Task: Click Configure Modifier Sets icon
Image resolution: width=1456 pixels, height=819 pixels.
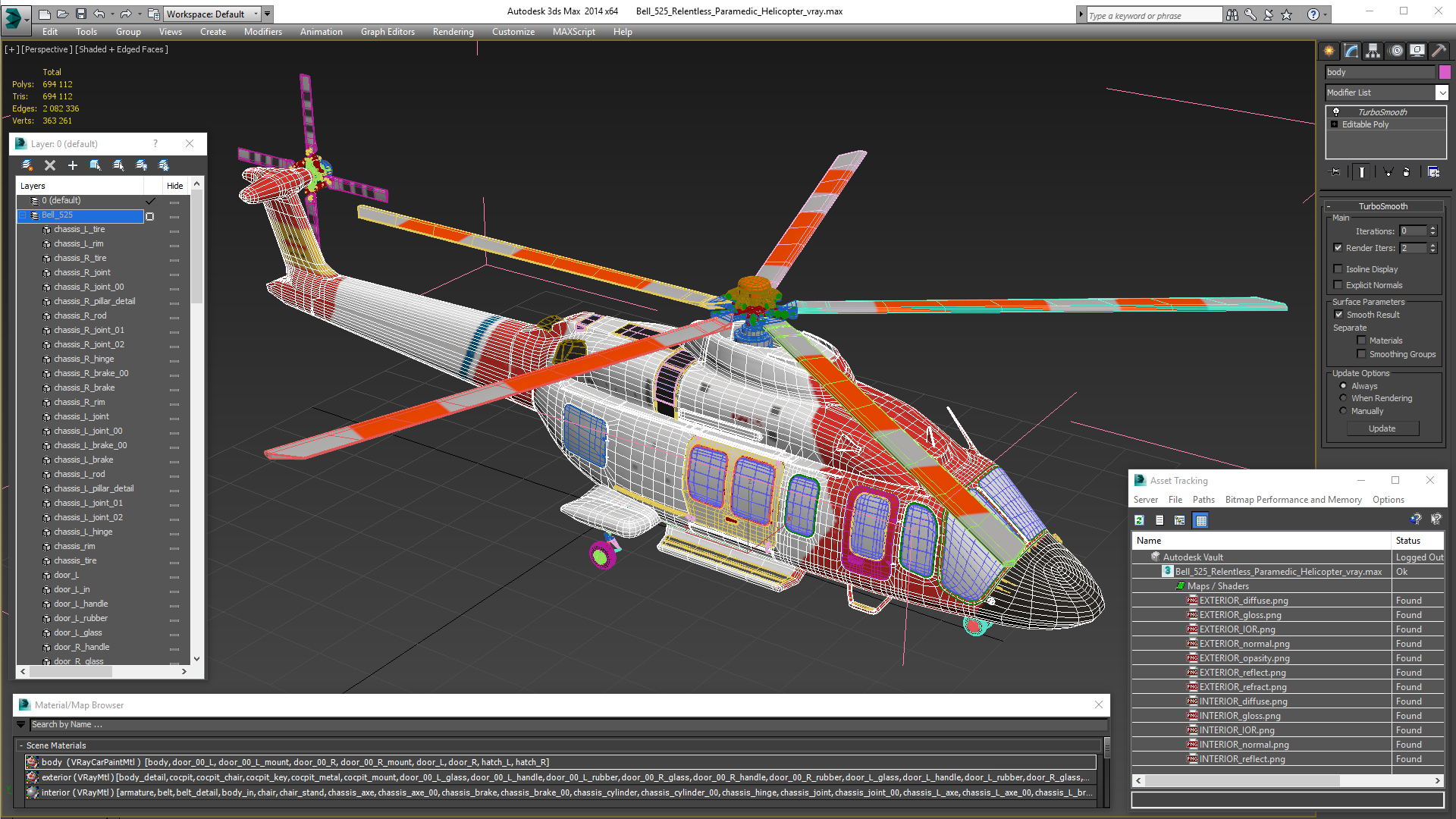Action: (1433, 172)
